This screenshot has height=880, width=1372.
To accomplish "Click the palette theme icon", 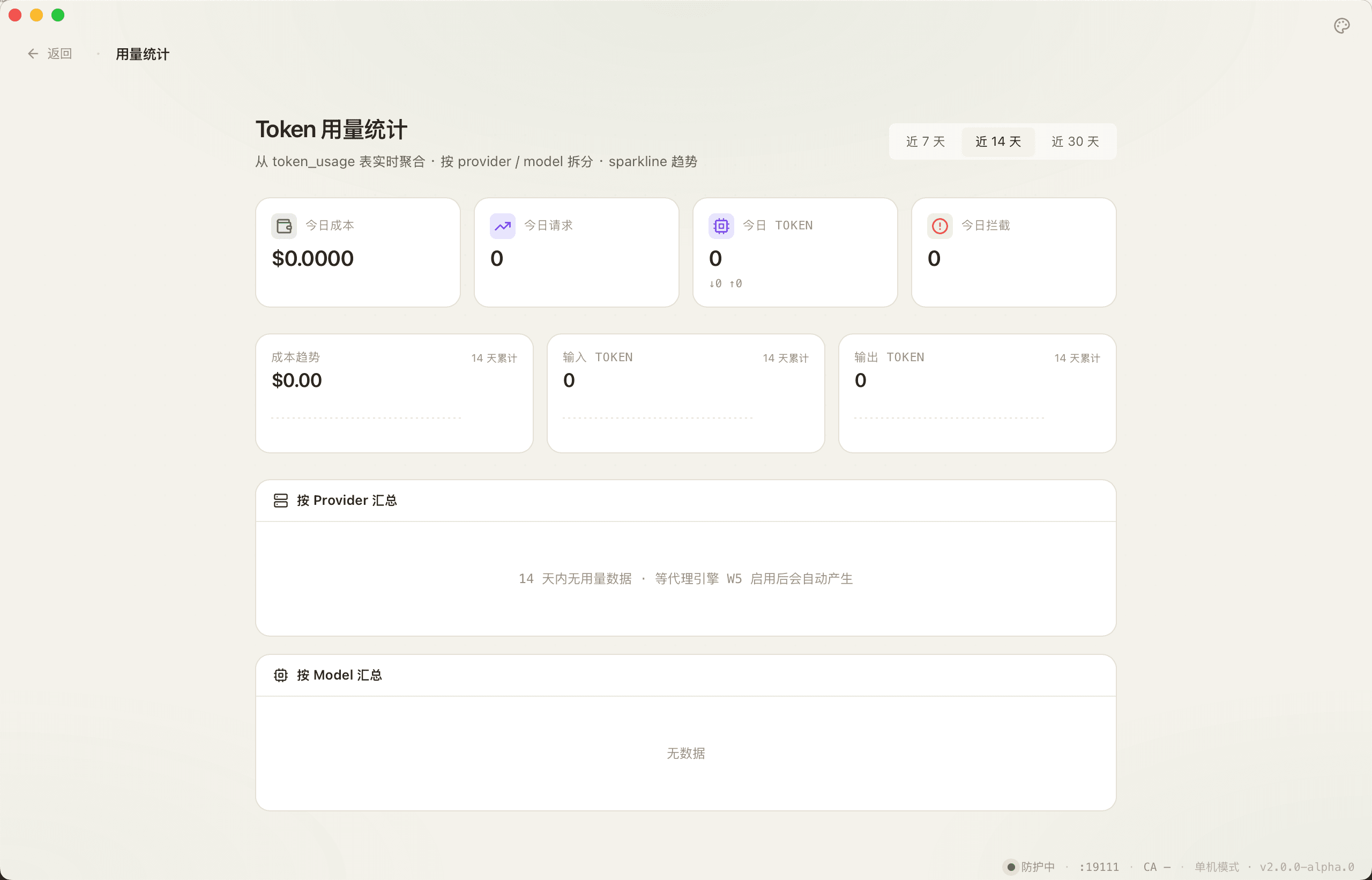I will point(1341,26).
